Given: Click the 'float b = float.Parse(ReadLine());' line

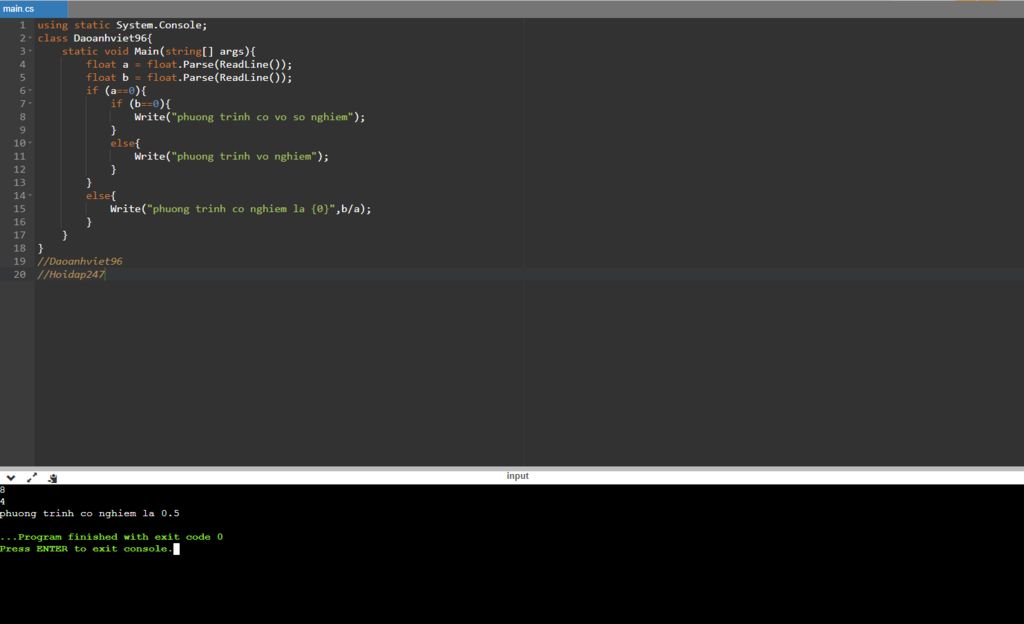Looking at the screenshot, I should [x=189, y=78].
